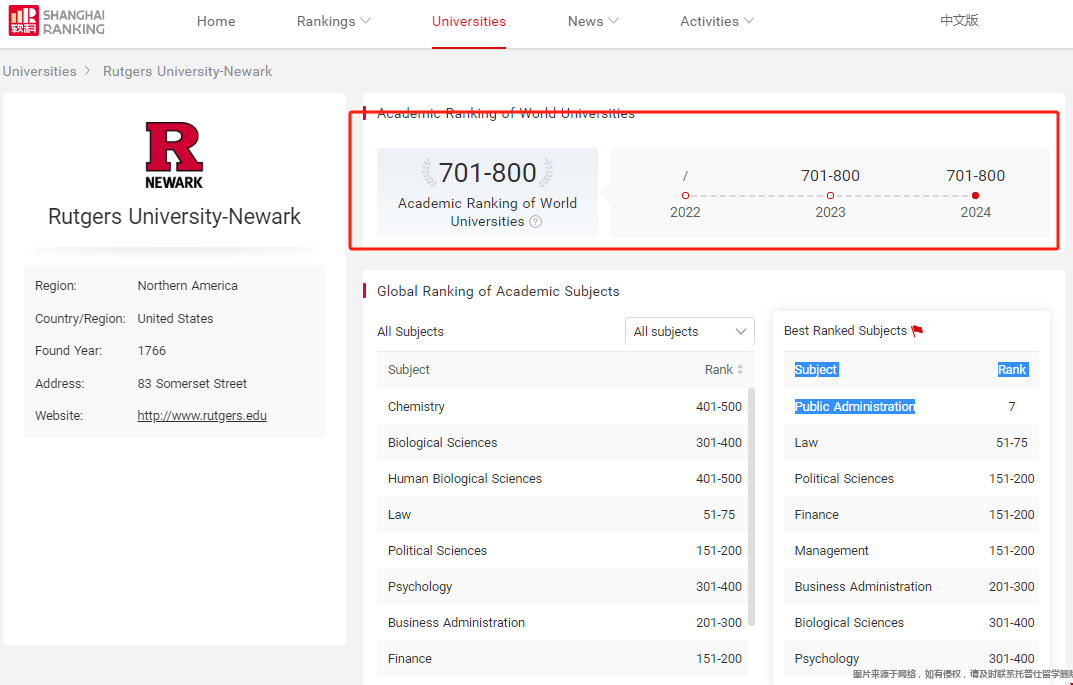Click the Rank header in Best Ranked Subjects
This screenshot has height=685, width=1073.
[1012, 370]
